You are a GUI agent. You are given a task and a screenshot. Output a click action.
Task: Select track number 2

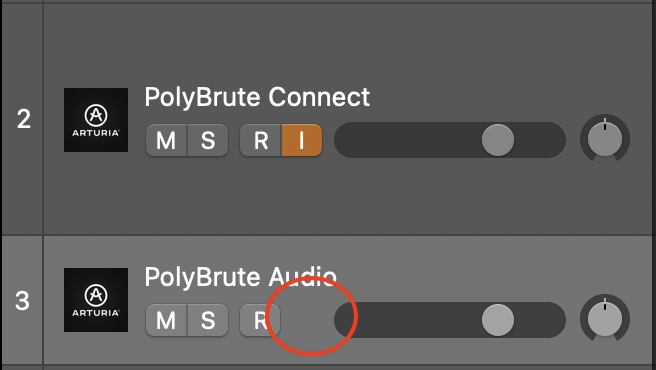pyautogui.click(x=23, y=119)
